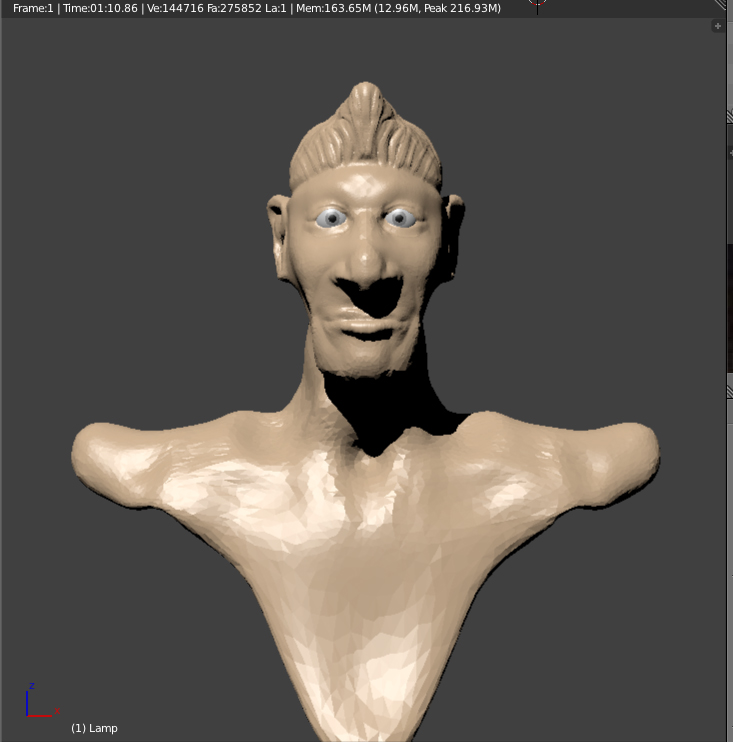Click the area split corner widget at top right
This screenshot has width=733, height=742.
(x=720, y=4)
